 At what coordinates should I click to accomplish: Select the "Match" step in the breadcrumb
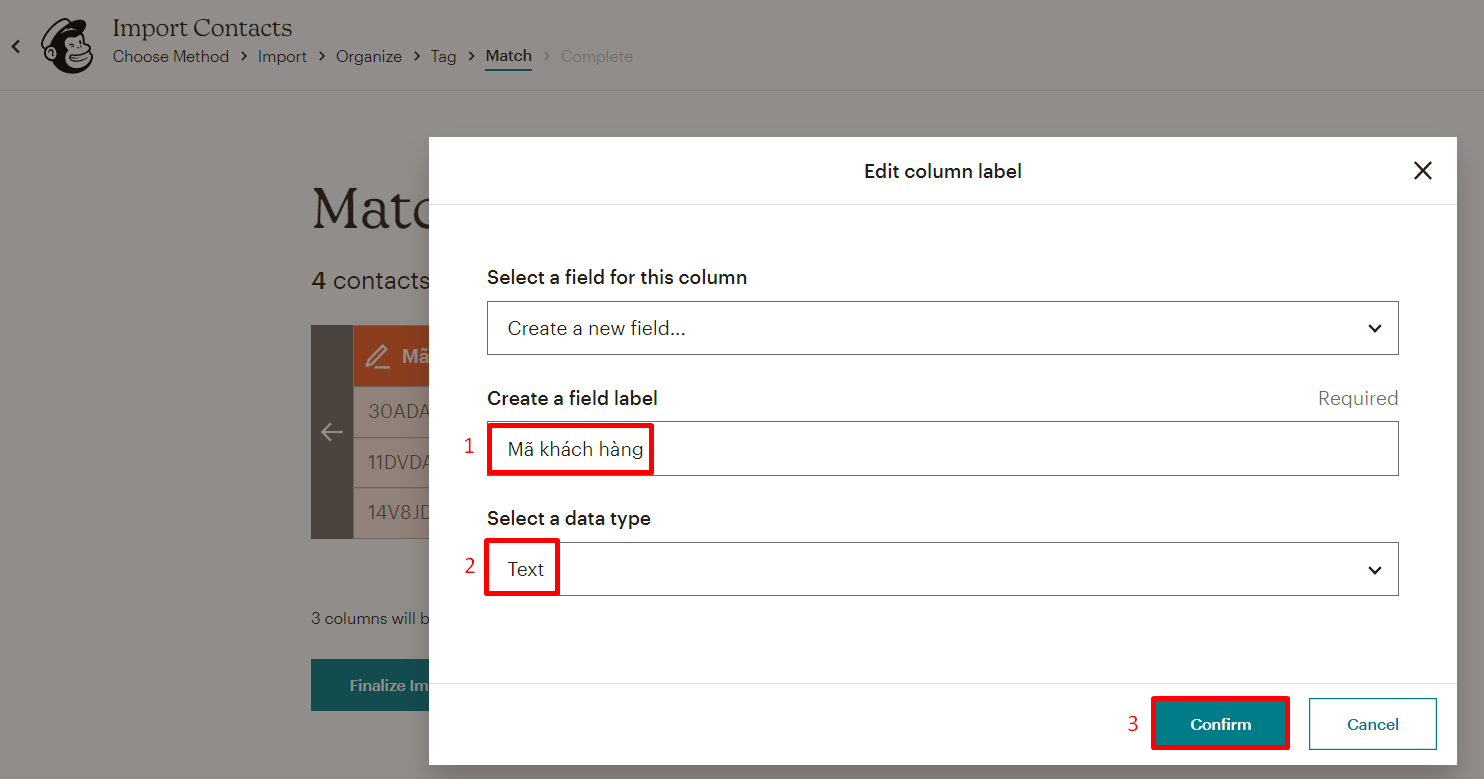[508, 56]
